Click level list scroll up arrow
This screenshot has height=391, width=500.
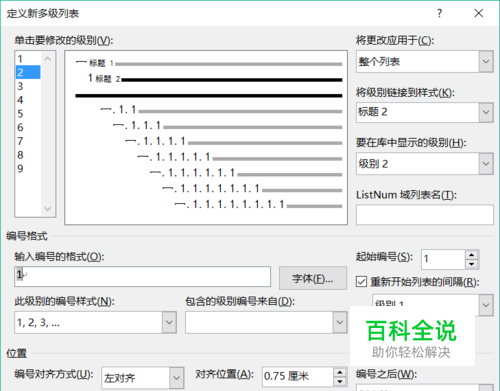tap(48, 59)
